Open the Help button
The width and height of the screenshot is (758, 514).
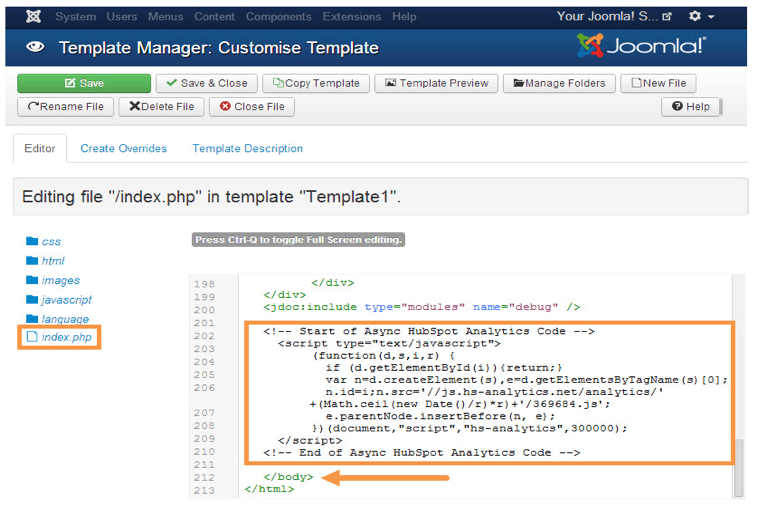[x=690, y=107]
